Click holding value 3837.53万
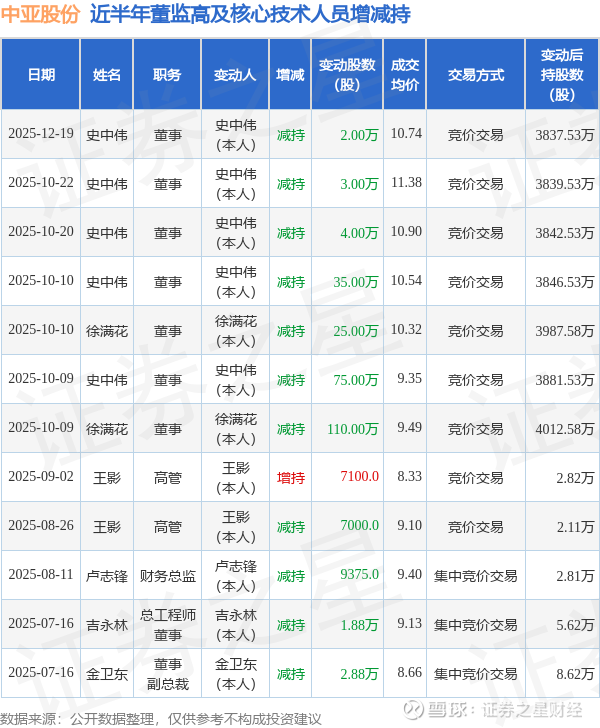The height and width of the screenshot is (728, 600). [565, 135]
